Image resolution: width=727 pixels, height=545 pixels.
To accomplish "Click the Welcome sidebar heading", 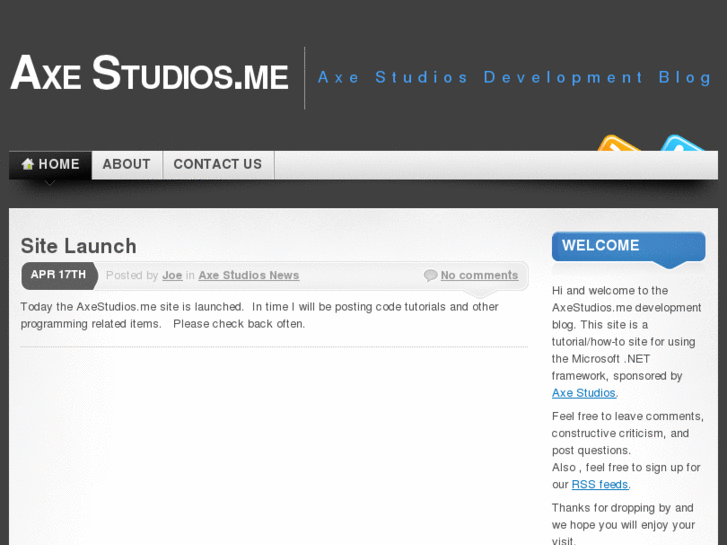I will tap(629, 246).
